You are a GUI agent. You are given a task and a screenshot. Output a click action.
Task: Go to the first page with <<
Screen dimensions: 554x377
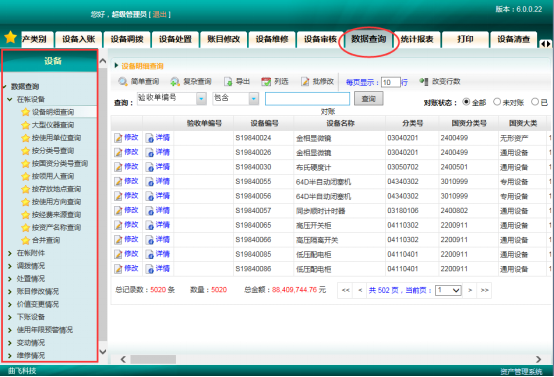tap(346, 290)
